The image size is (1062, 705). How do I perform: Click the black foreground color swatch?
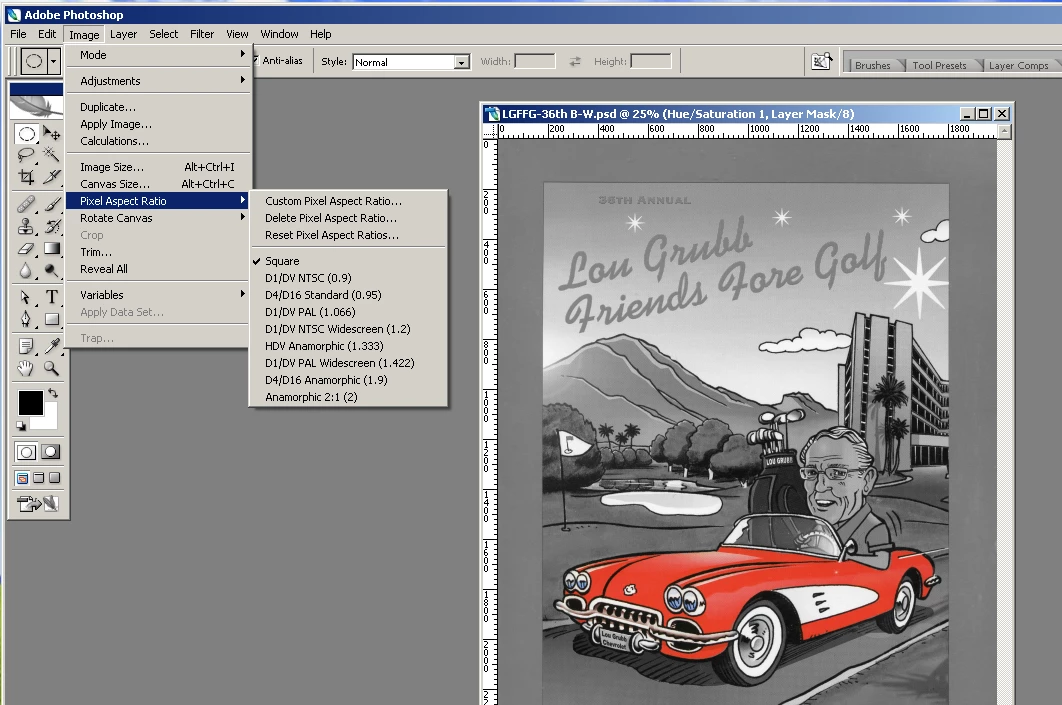coord(30,403)
